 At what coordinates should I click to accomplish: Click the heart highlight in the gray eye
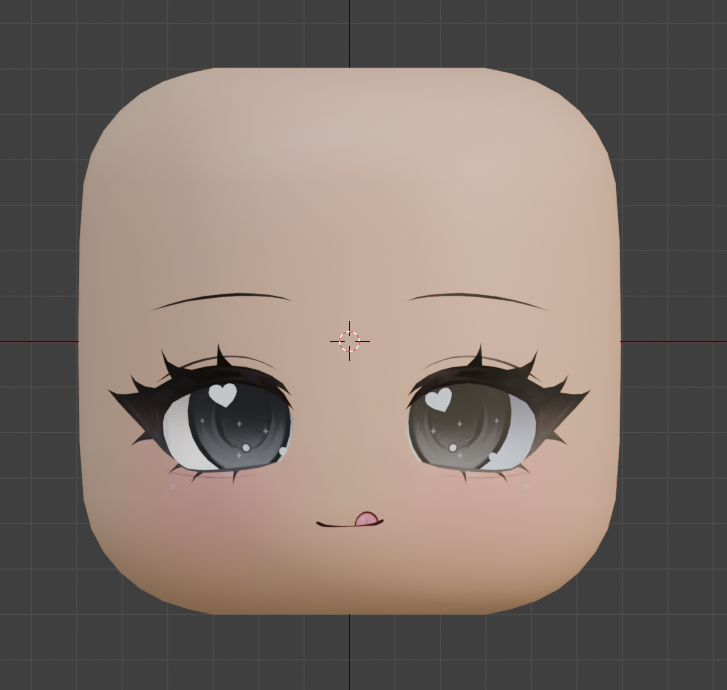(x=223, y=395)
